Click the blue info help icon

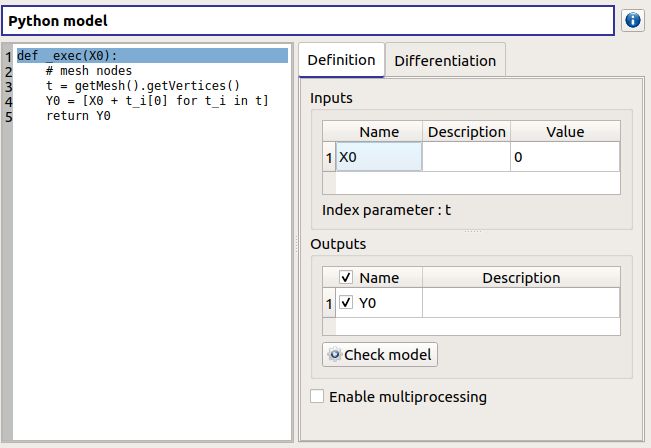[x=633, y=20]
